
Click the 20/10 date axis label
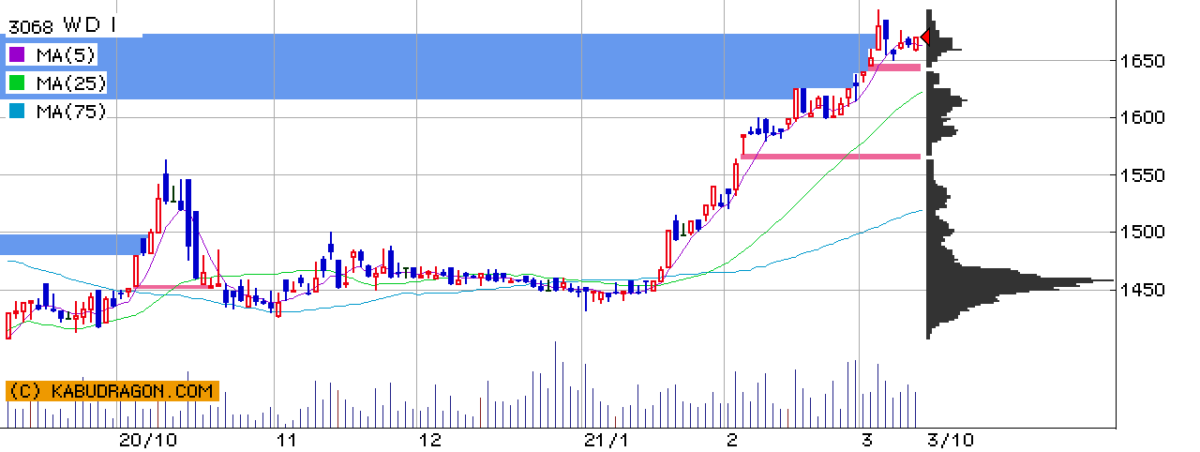click(146, 440)
